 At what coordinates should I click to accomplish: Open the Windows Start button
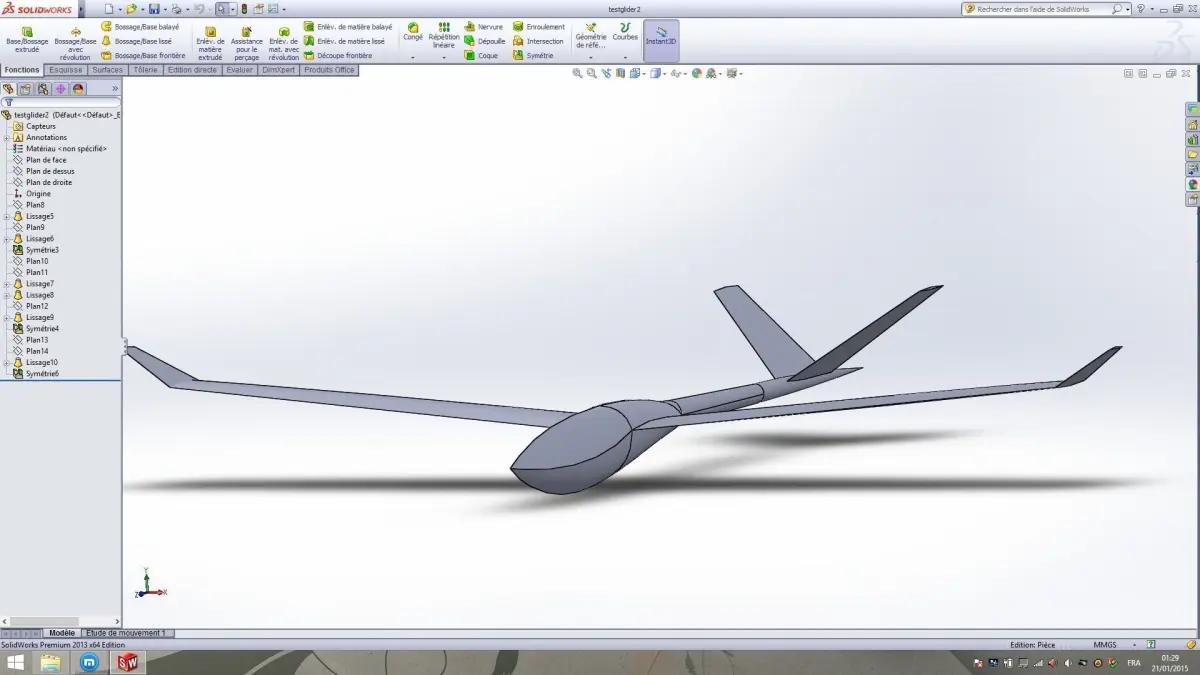pyautogui.click(x=16, y=662)
